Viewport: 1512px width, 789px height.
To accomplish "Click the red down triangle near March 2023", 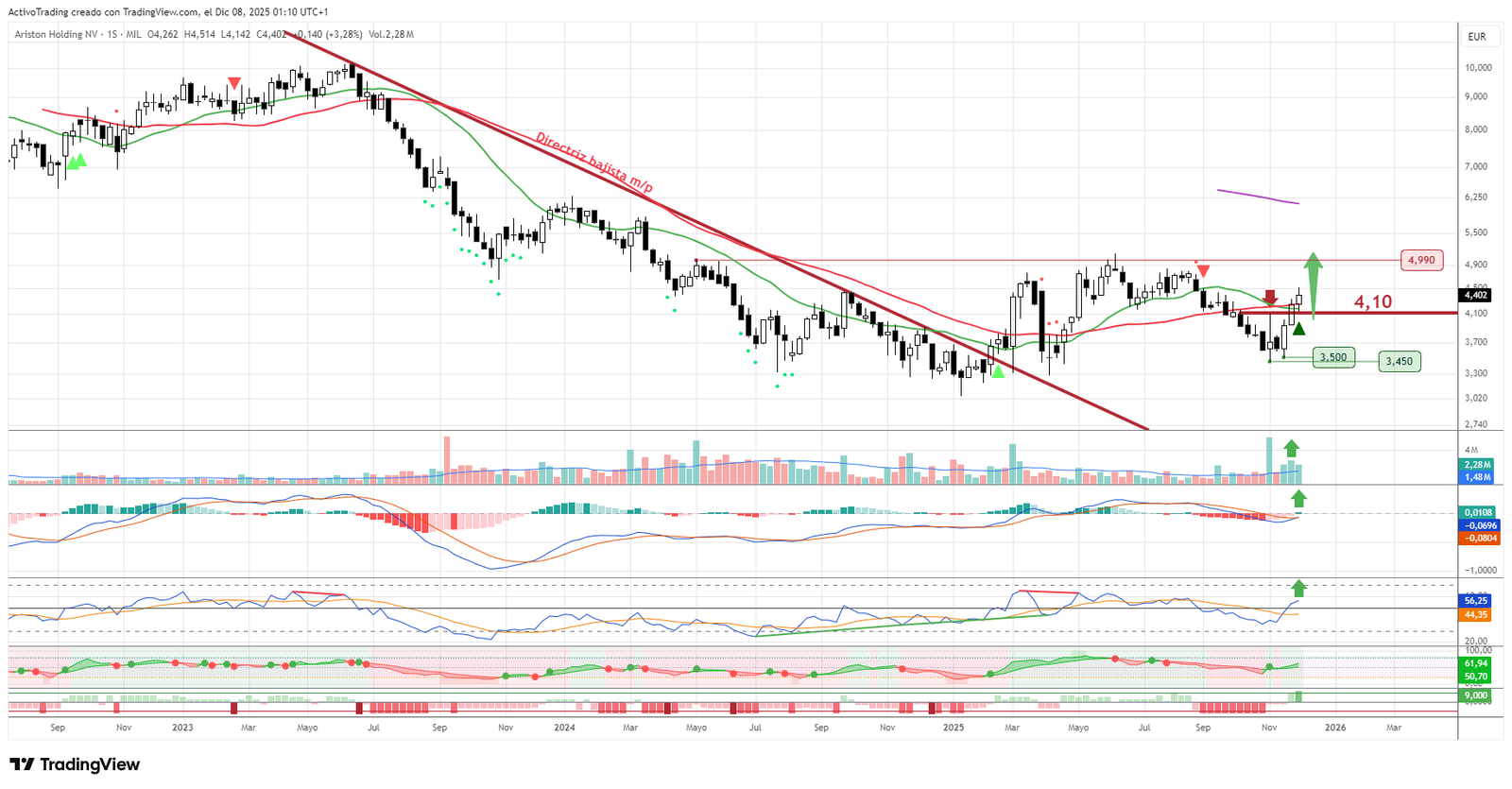I will (x=234, y=83).
